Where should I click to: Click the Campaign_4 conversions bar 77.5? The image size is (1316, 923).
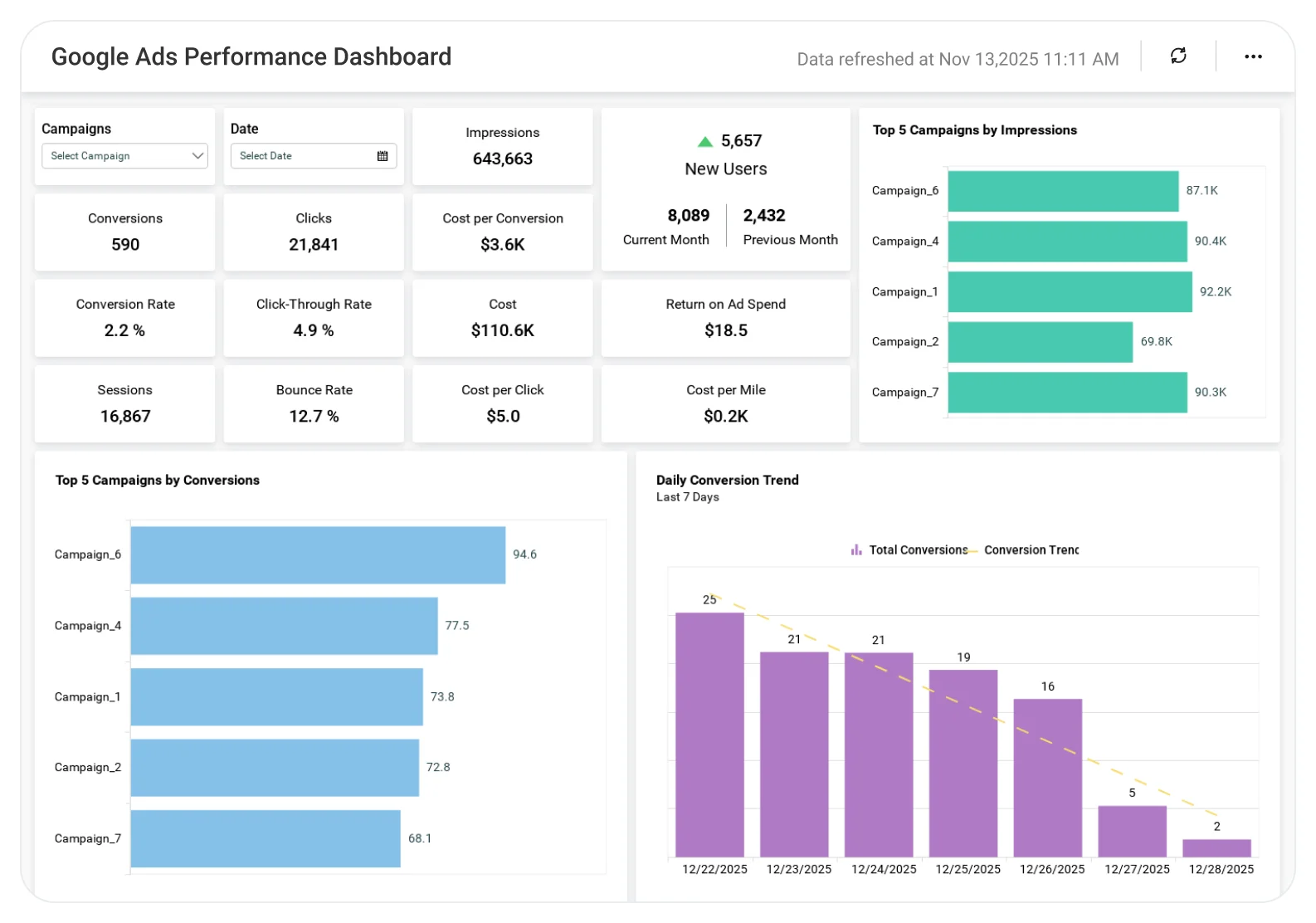(x=284, y=626)
